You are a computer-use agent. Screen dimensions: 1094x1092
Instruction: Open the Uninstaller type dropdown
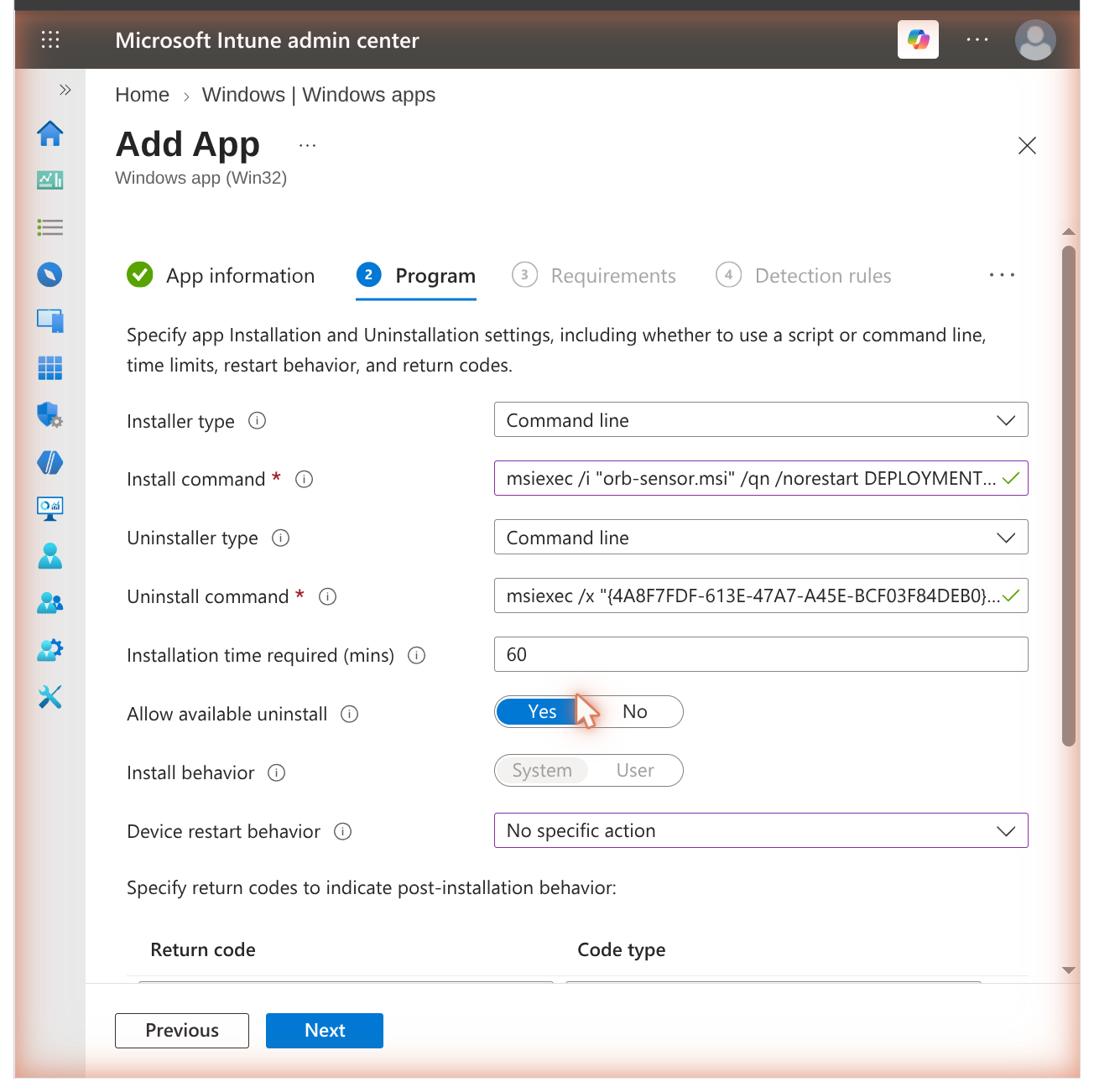[761, 537]
